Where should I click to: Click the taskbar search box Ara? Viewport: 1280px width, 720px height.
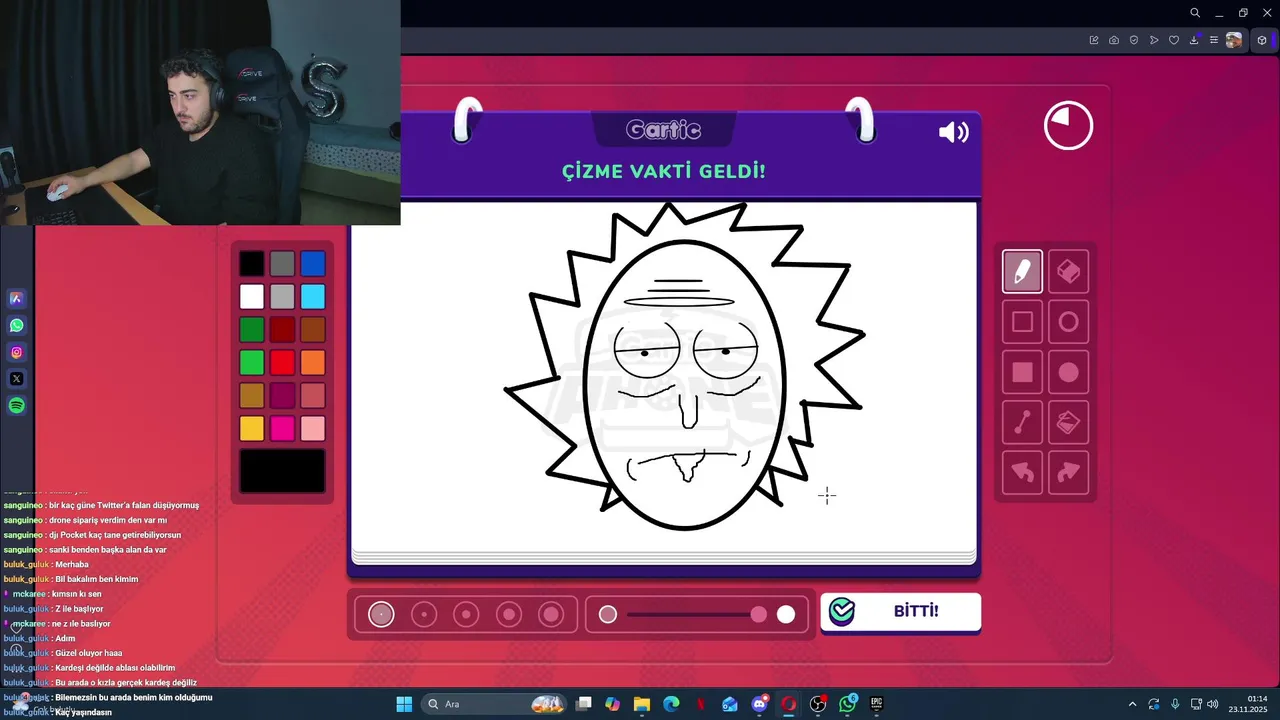[496, 704]
